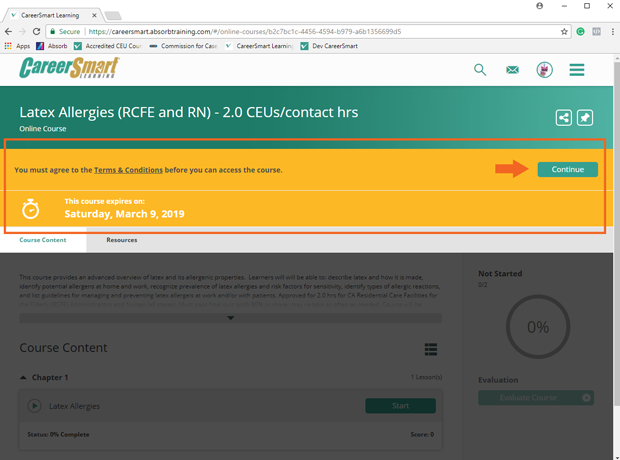
Task: Click the stopwatch expiry icon
Action: 30,208
